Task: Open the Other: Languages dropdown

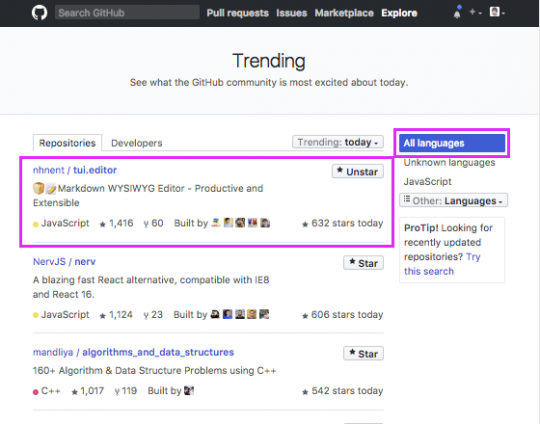Action: pos(453,200)
